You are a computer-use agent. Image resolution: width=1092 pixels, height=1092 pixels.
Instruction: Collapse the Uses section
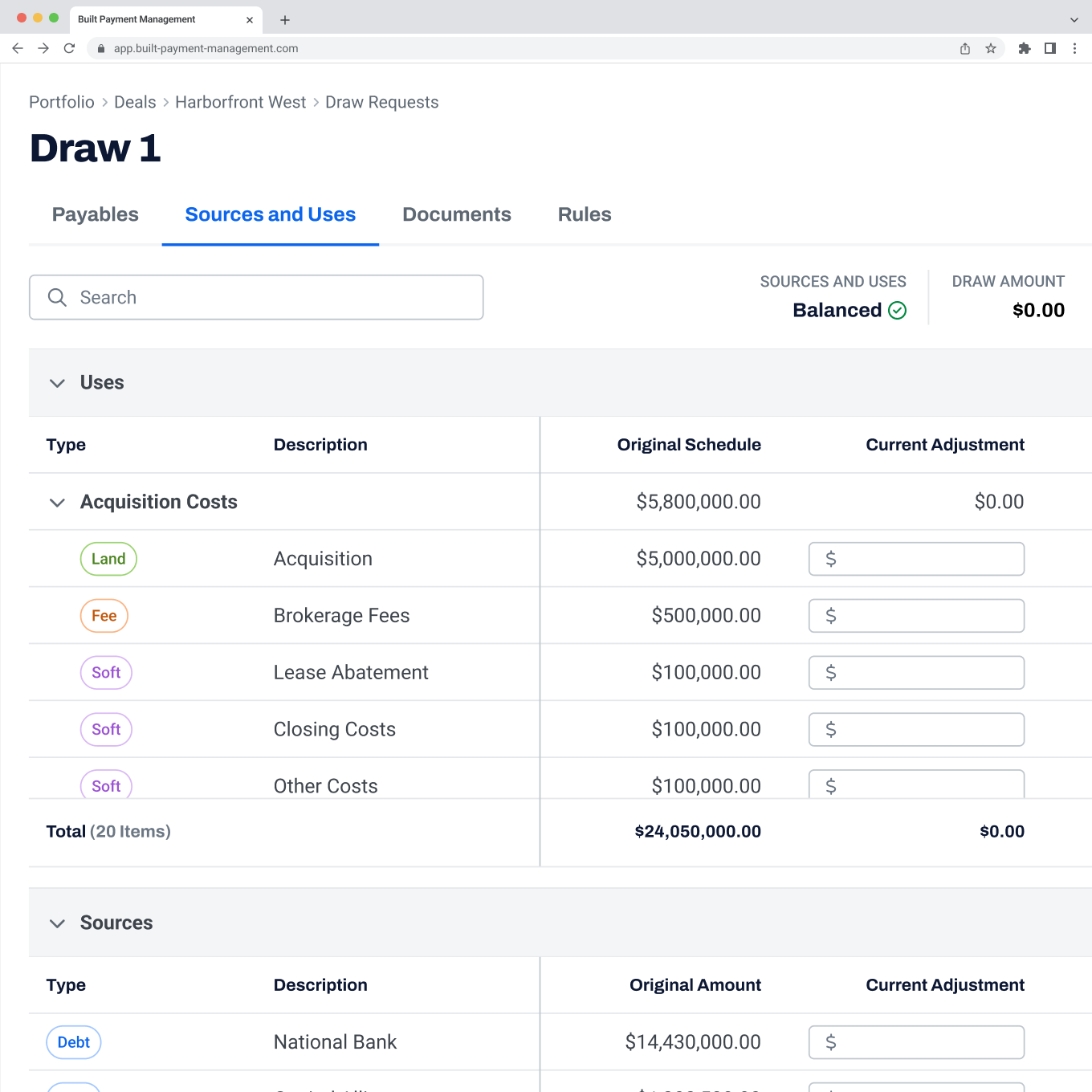coord(57,383)
